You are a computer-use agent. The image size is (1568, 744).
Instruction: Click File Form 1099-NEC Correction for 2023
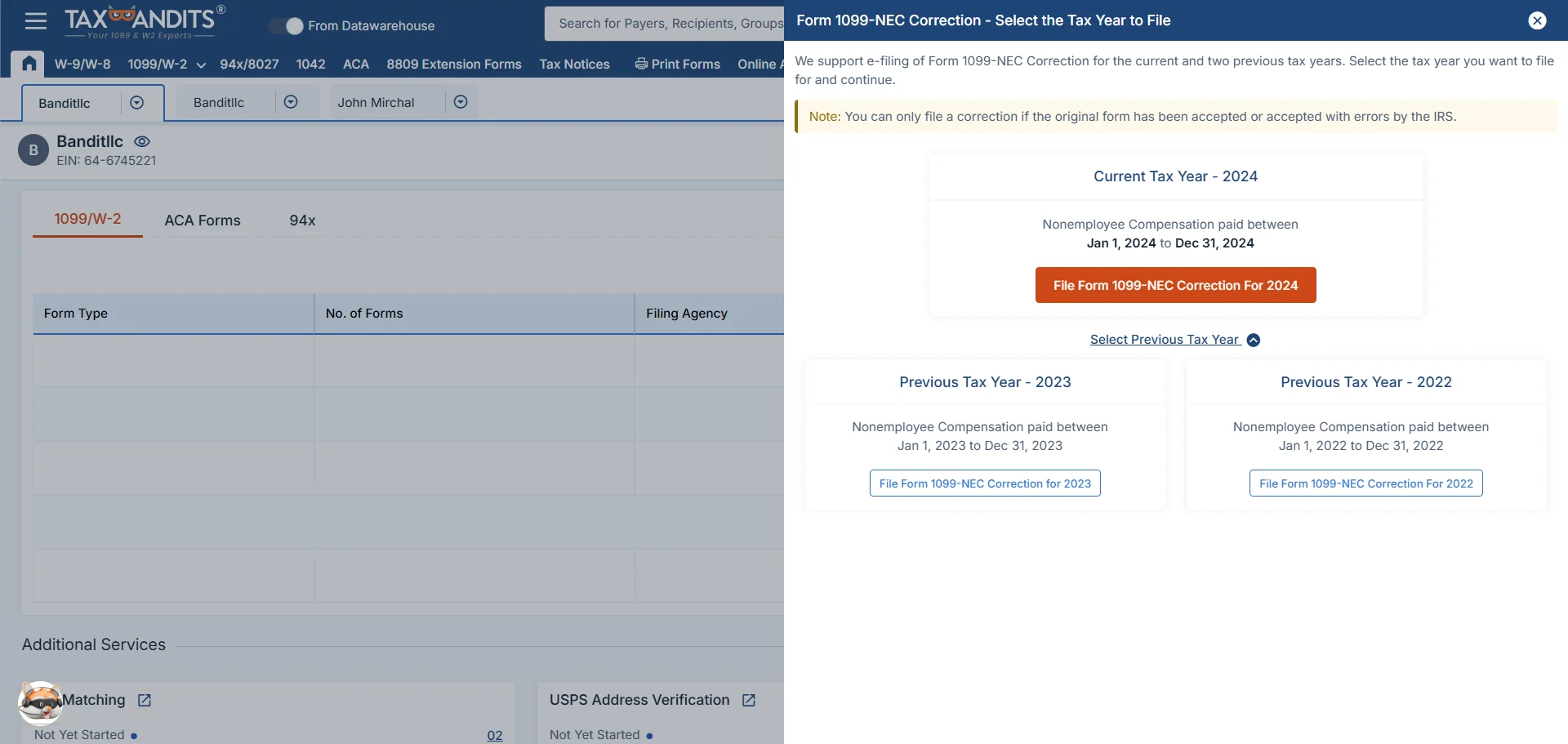985,483
